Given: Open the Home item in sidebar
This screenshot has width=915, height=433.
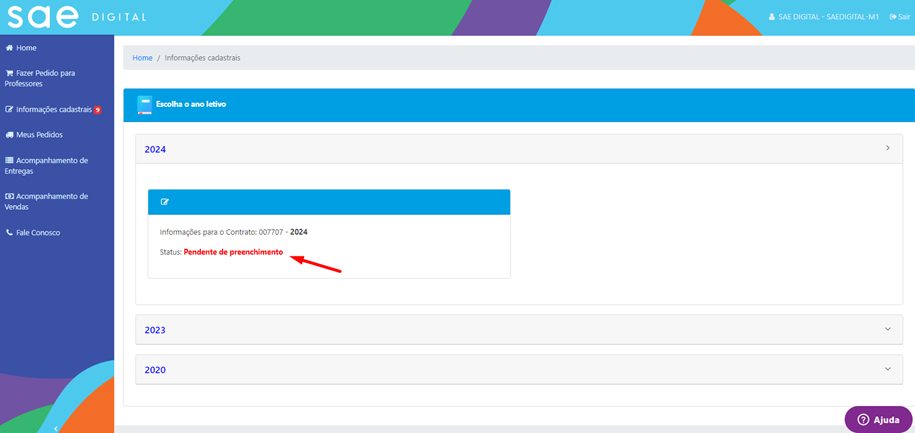Looking at the screenshot, I should coord(26,48).
